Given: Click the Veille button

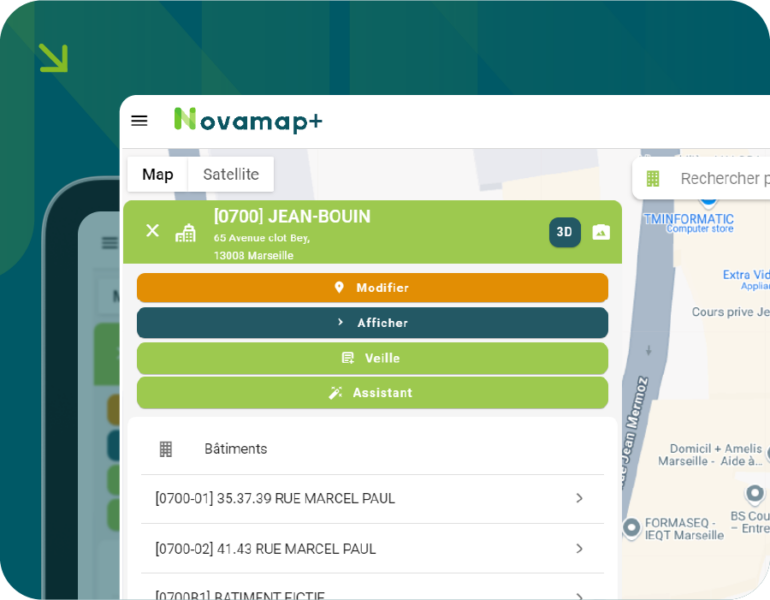Looking at the screenshot, I should (x=372, y=358).
